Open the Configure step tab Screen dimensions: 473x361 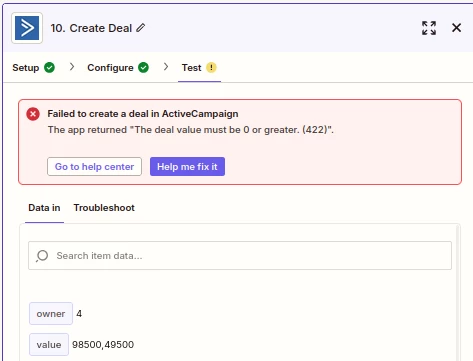coord(118,68)
